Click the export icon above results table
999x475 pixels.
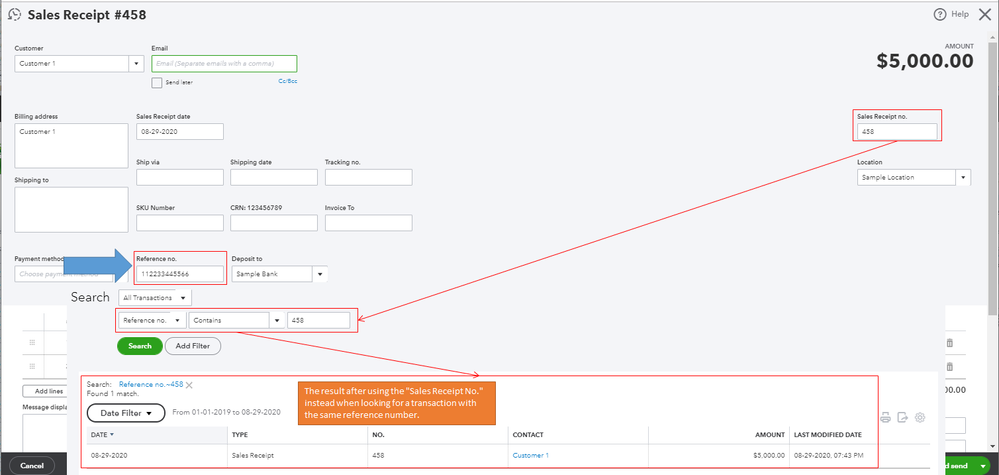point(902,418)
